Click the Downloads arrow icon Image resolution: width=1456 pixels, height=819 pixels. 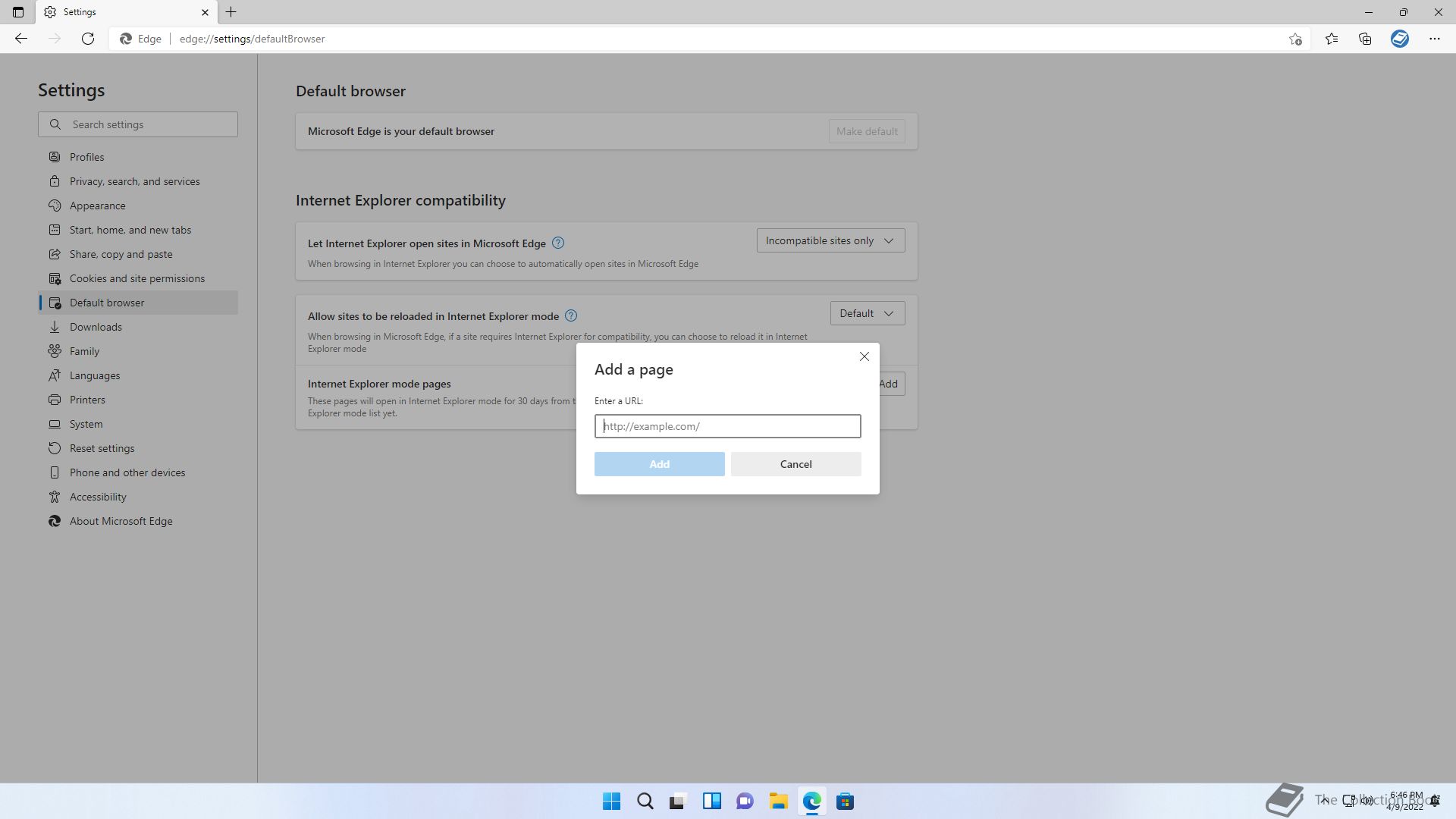click(55, 327)
